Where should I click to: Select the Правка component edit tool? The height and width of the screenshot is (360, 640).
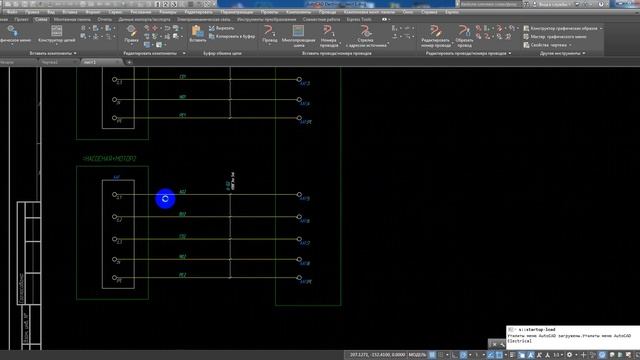(x=131, y=34)
